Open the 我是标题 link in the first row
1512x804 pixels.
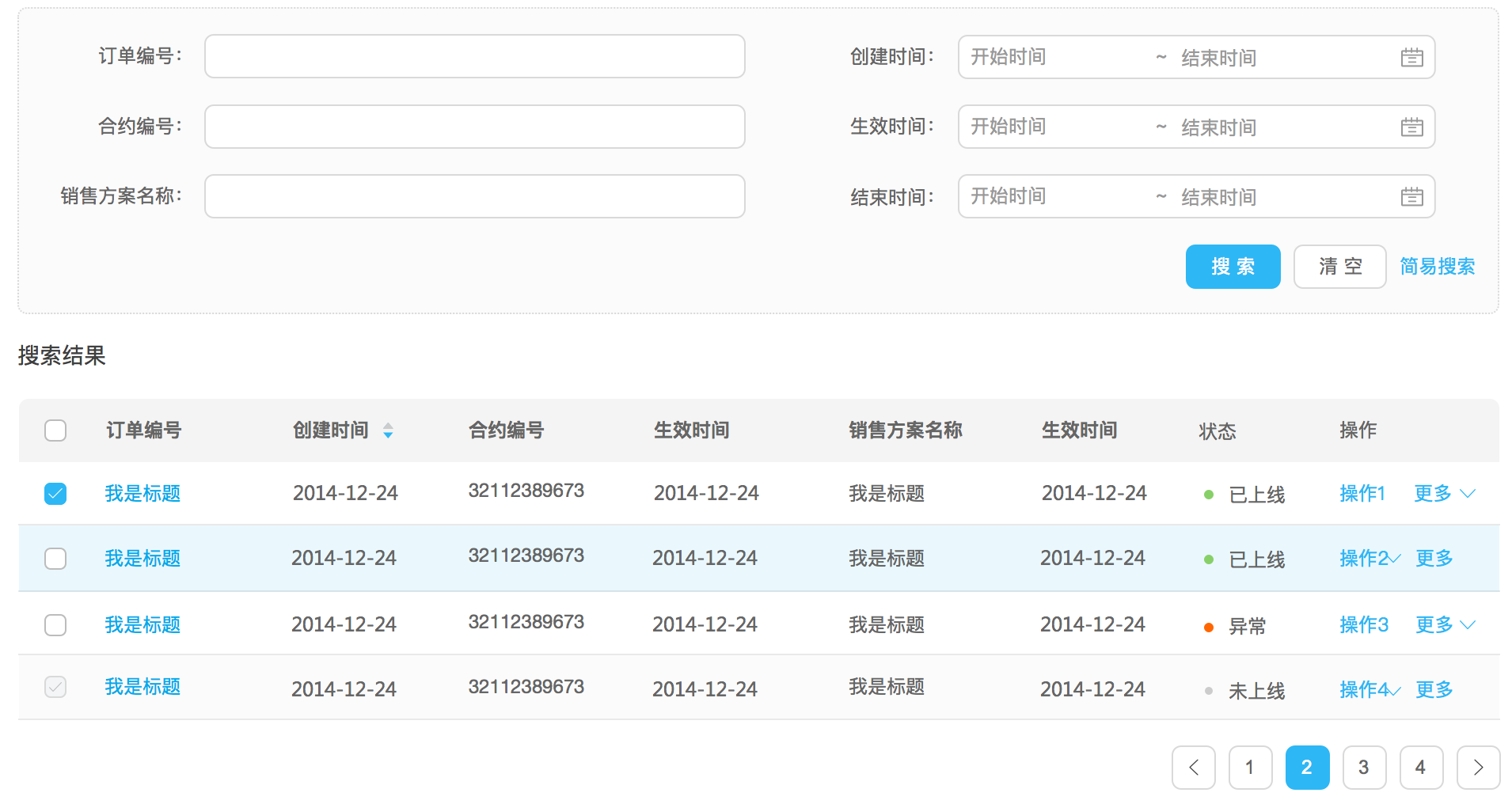(142, 493)
